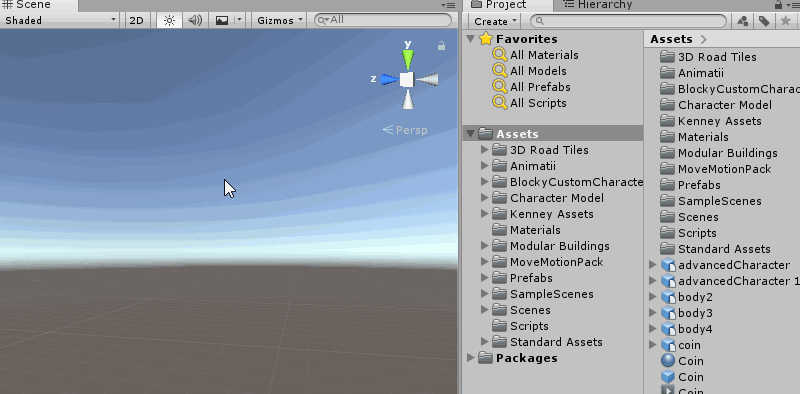Toggle scene lighting sun icon
The image size is (800, 394).
click(169, 20)
